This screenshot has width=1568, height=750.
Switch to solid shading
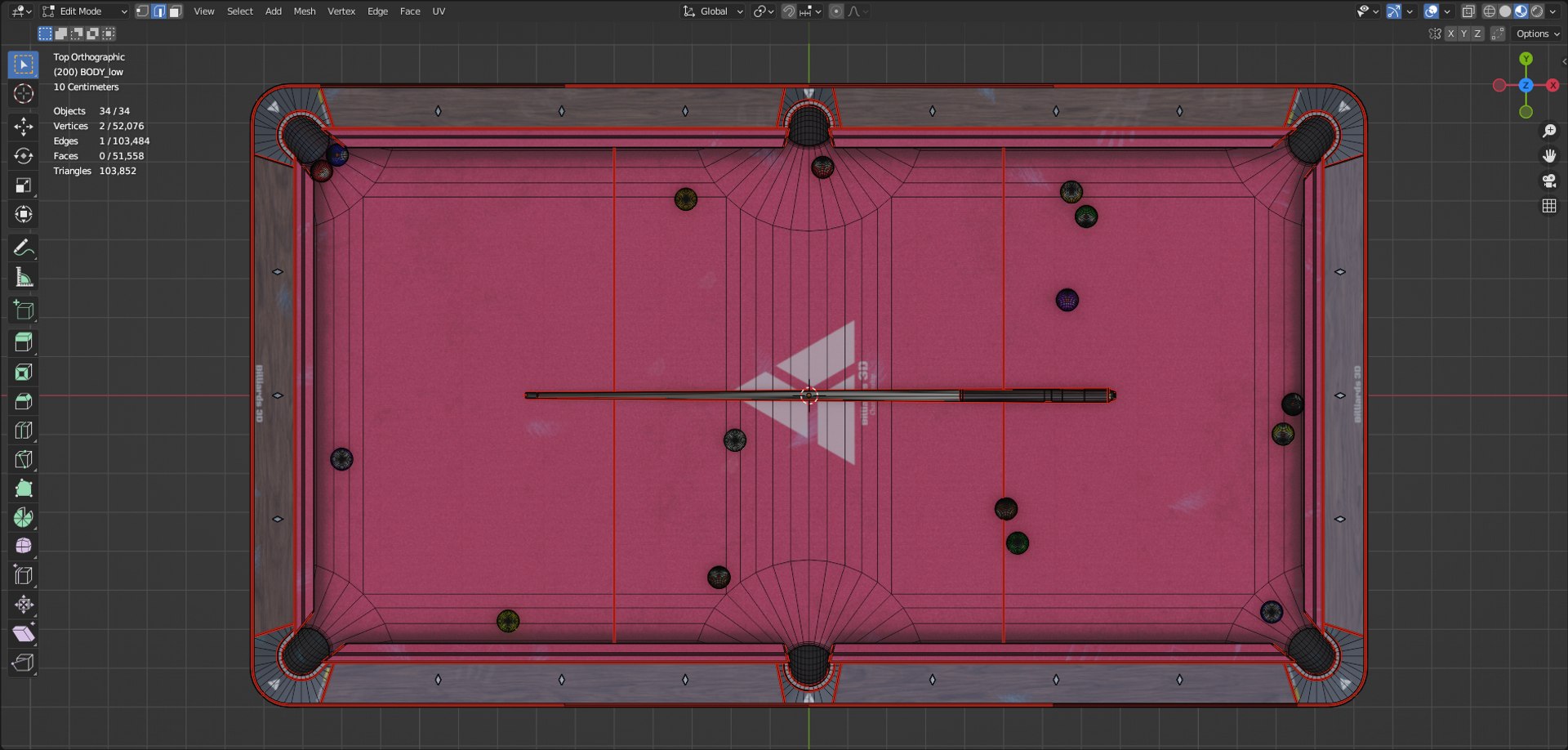1505,11
